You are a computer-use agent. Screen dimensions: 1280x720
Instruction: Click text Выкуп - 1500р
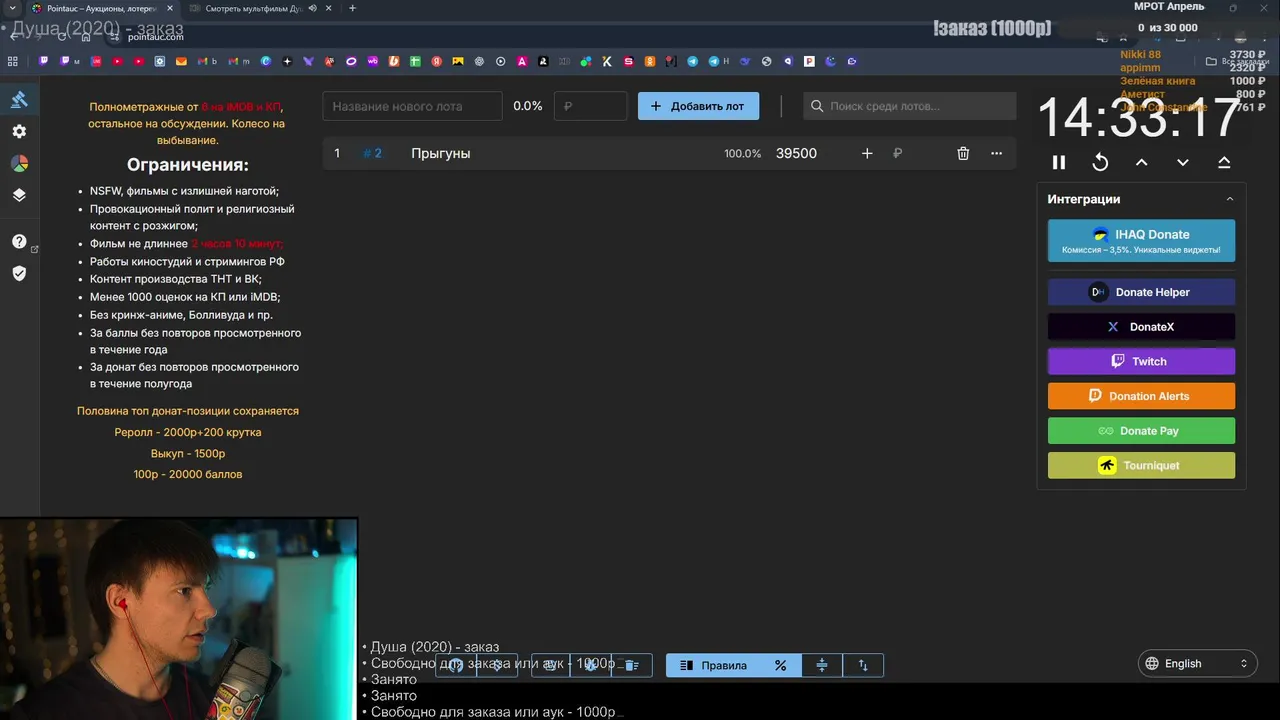click(x=188, y=453)
